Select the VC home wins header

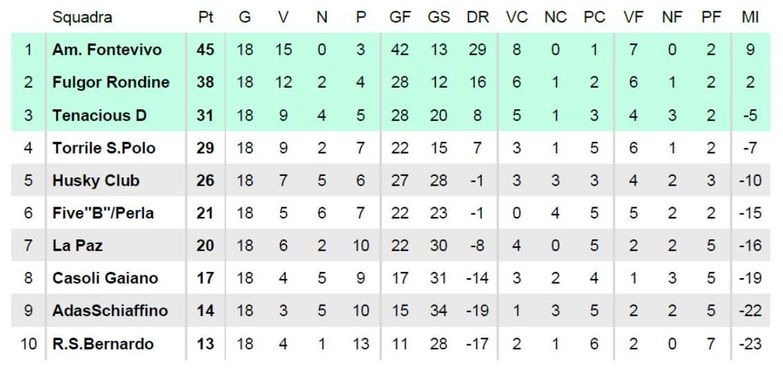coord(516,17)
